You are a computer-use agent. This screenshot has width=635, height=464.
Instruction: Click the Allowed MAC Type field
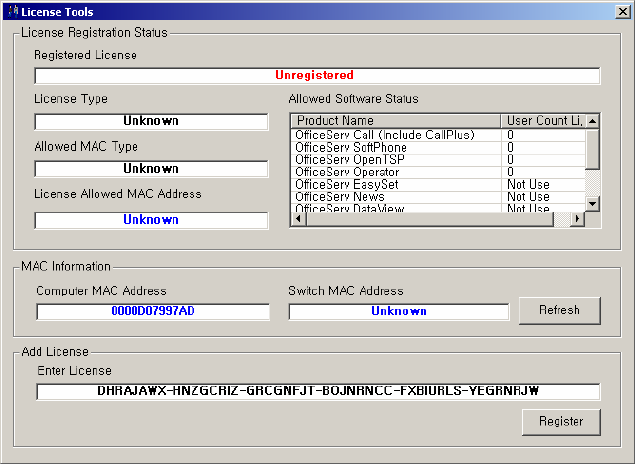(151, 169)
